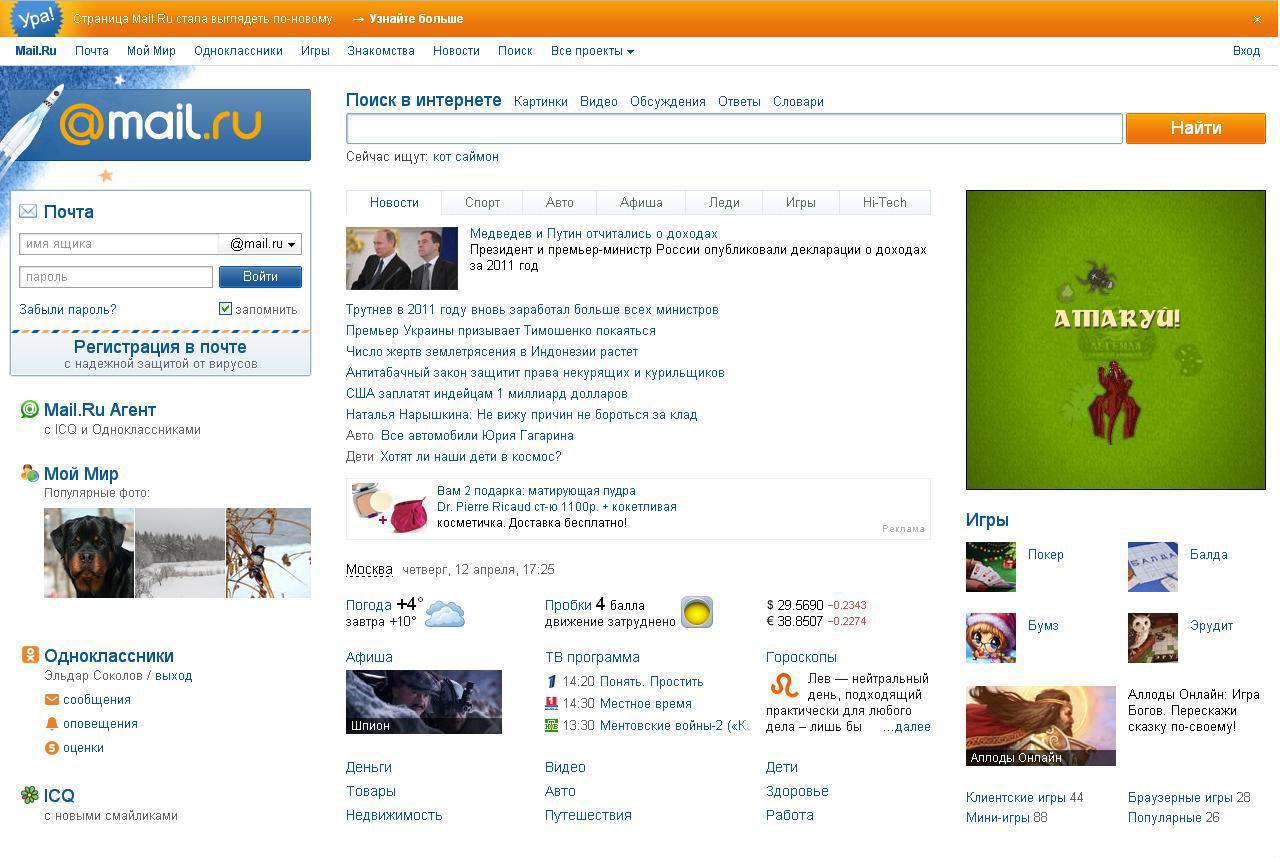Open the Недвижимость category link
This screenshot has height=858, width=1280.
pos(394,815)
